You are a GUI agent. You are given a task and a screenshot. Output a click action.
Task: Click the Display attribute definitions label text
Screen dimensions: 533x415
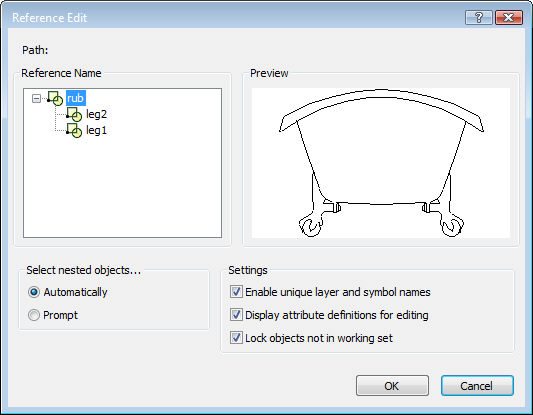[337, 315]
